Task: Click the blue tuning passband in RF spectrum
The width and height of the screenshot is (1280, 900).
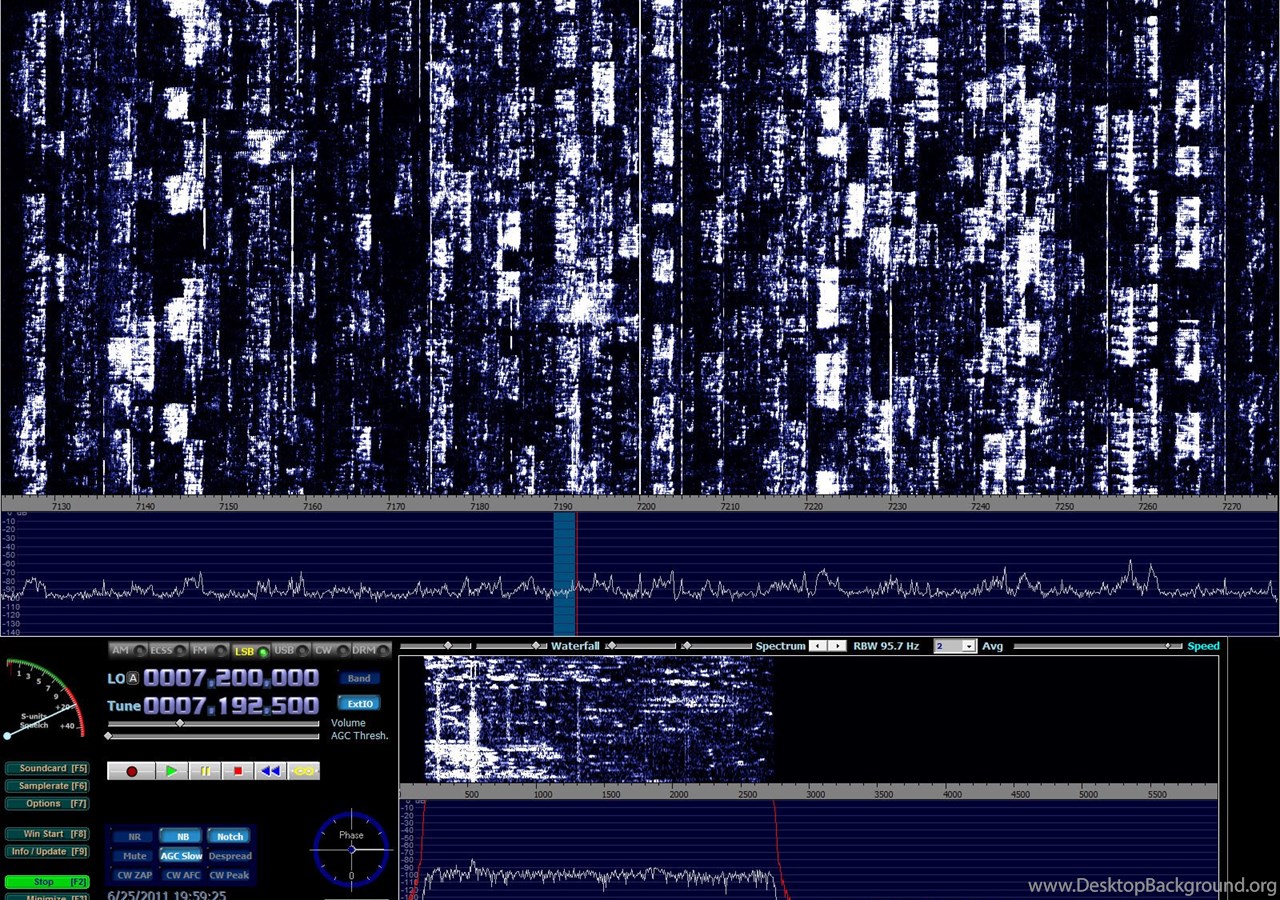Action: (564, 573)
